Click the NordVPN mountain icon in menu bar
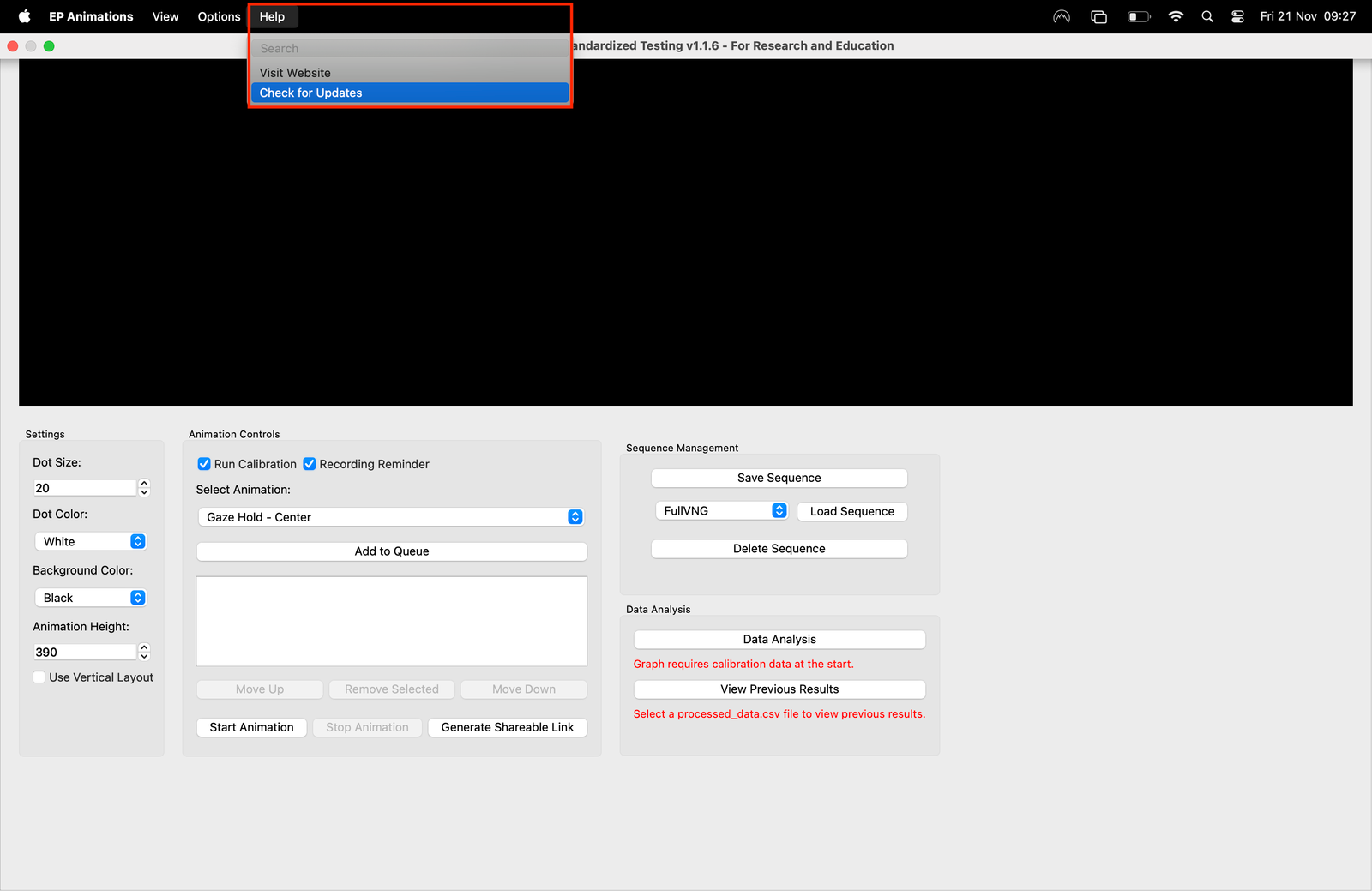The height and width of the screenshot is (891, 1372). coord(1061,16)
